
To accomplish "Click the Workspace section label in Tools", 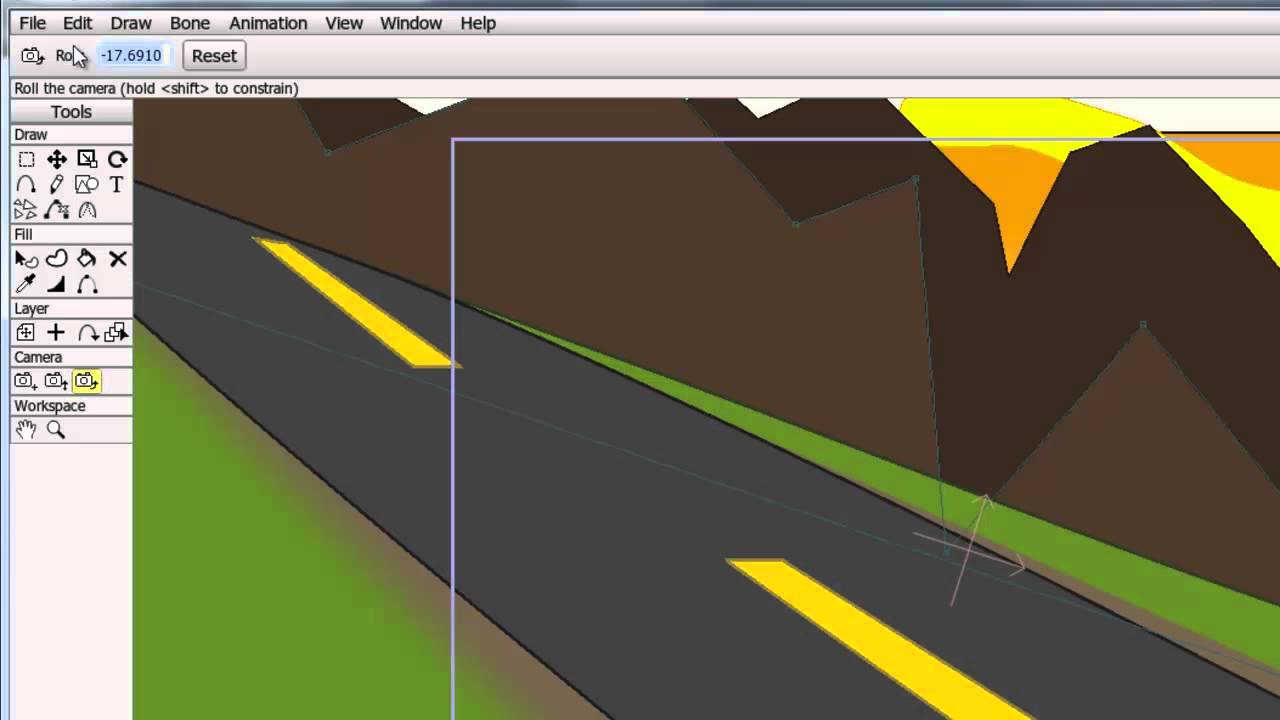I will [49, 406].
